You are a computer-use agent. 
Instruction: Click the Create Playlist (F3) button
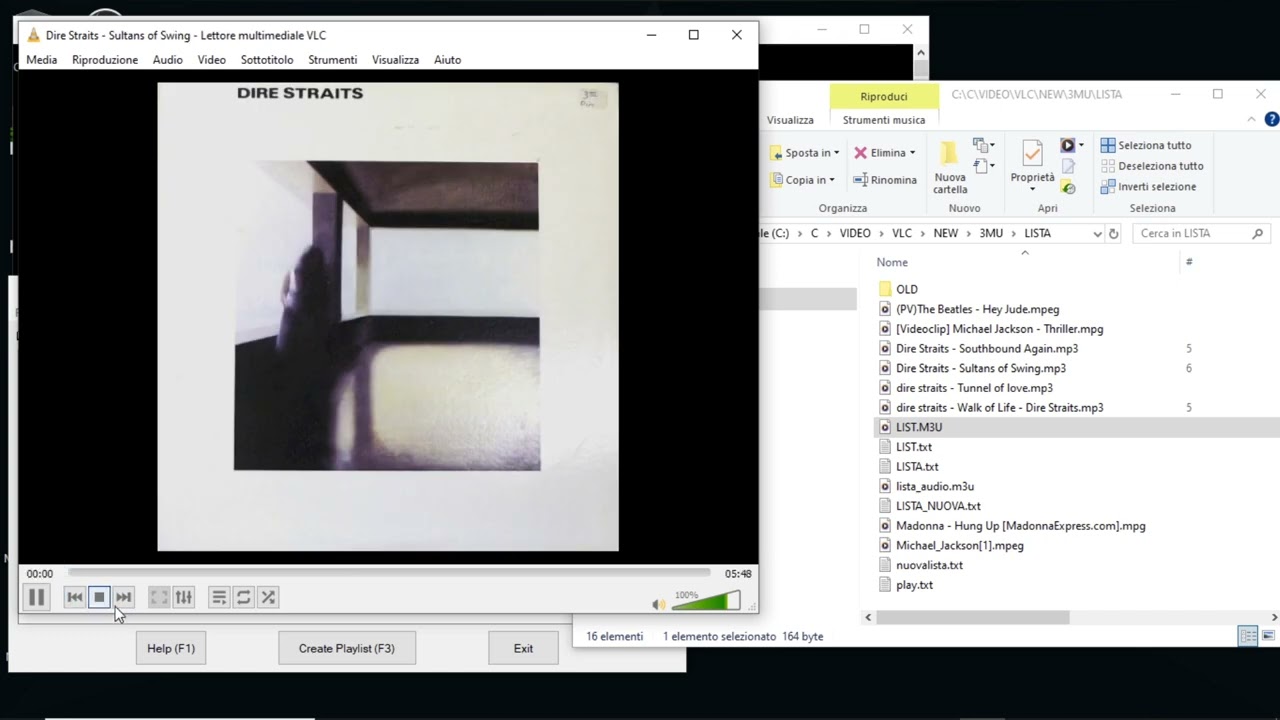point(347,648)
